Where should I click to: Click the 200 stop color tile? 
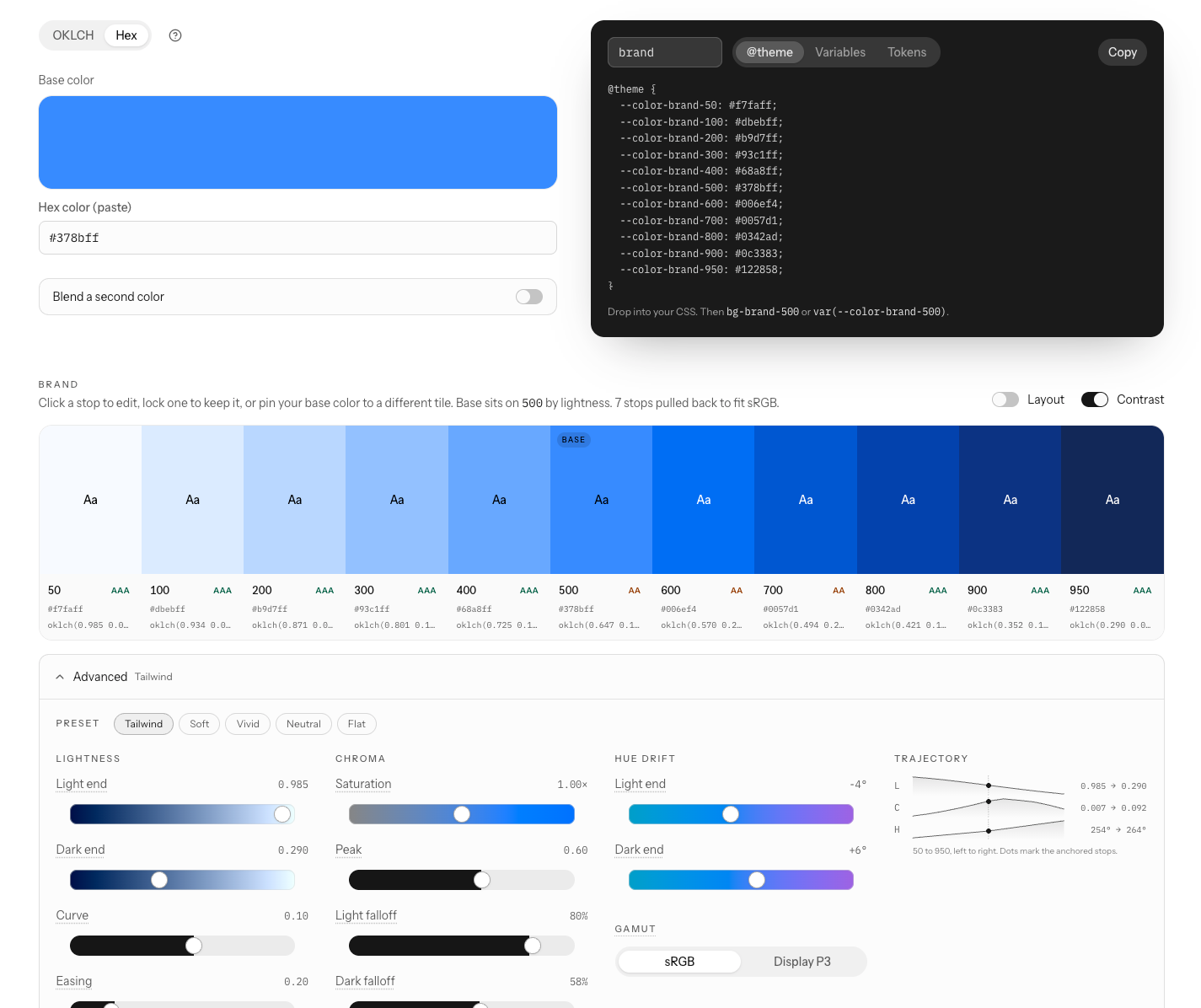[295, 500]
